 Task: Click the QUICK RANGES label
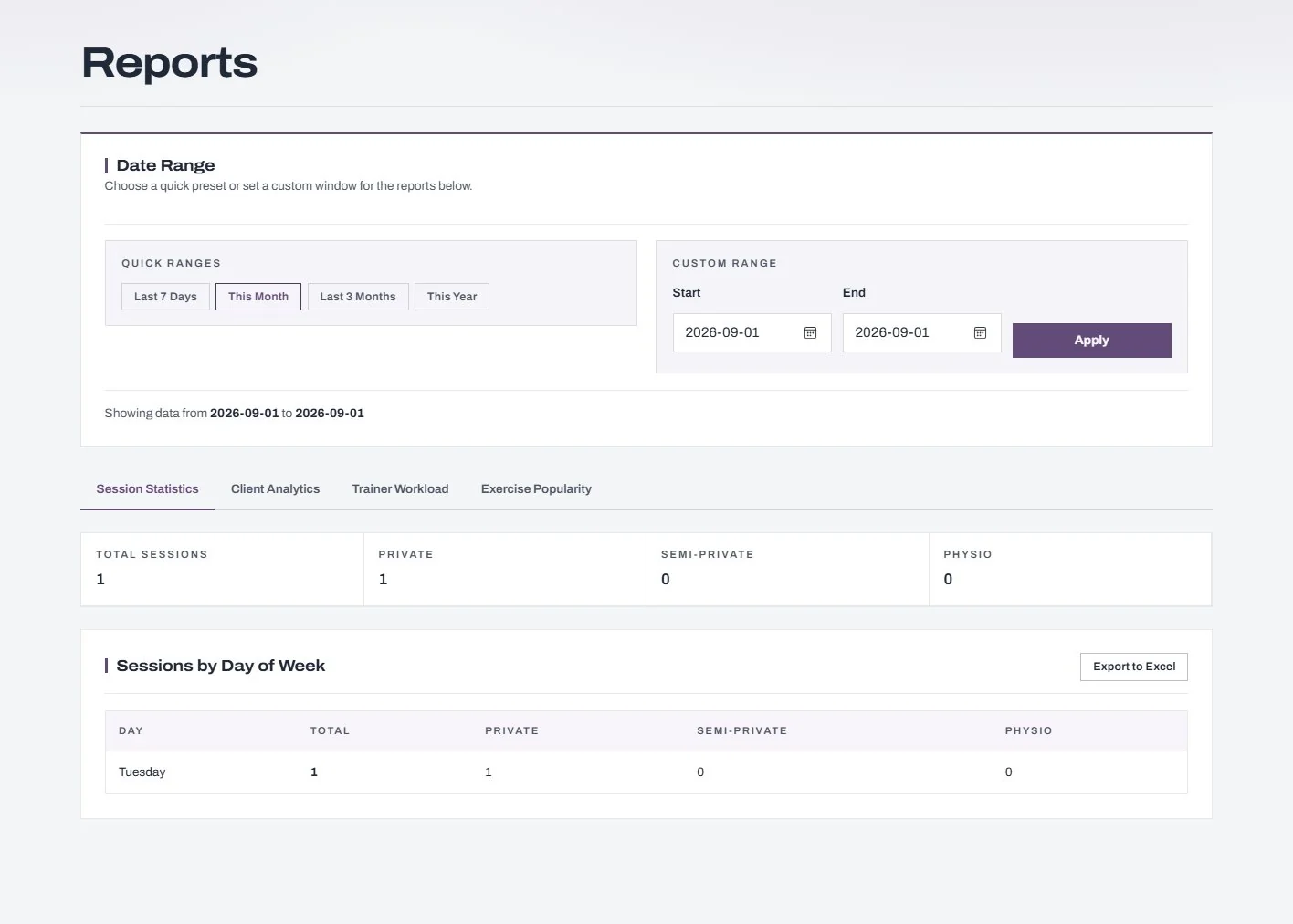(x=171, y=264)
